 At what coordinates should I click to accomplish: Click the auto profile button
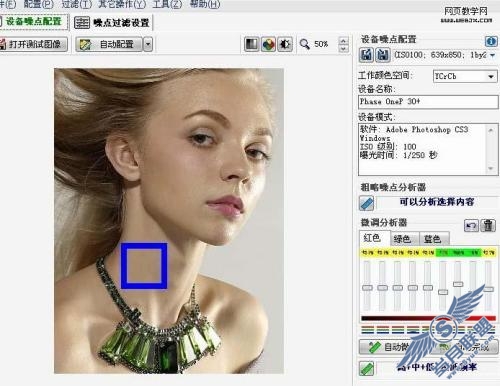tap(109, 44)
